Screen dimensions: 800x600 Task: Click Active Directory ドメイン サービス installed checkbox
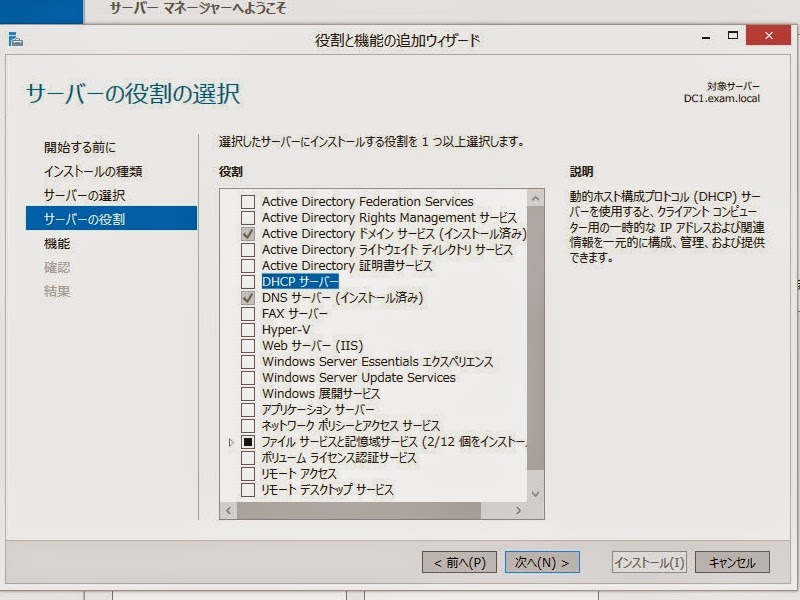(248, 234)
